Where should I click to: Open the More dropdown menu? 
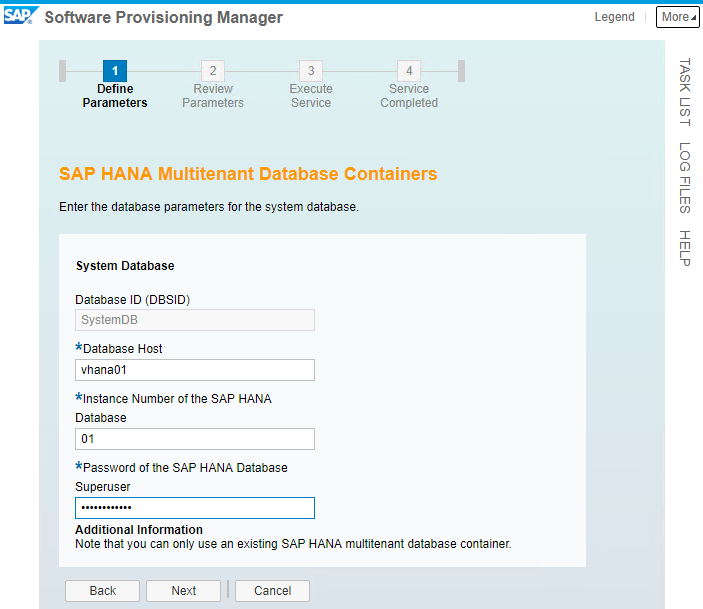[677, 17]
